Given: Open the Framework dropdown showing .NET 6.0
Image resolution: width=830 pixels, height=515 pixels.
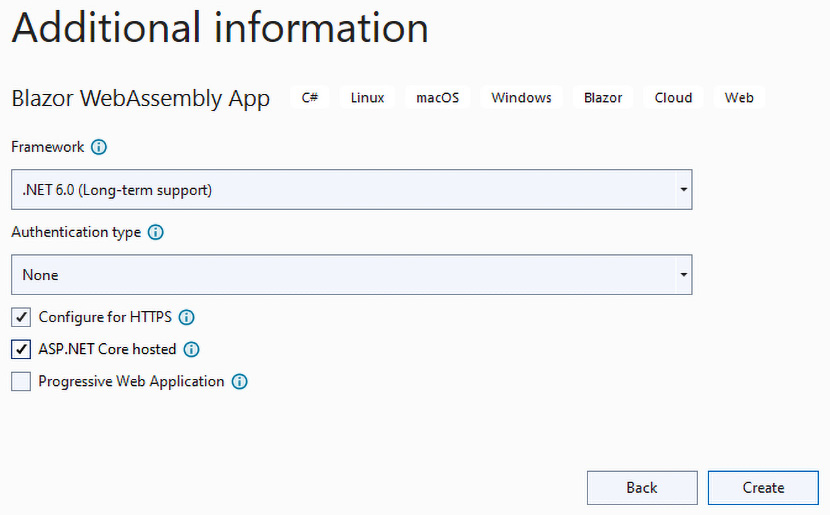Looking at the screenshot, I should (351, 189).
